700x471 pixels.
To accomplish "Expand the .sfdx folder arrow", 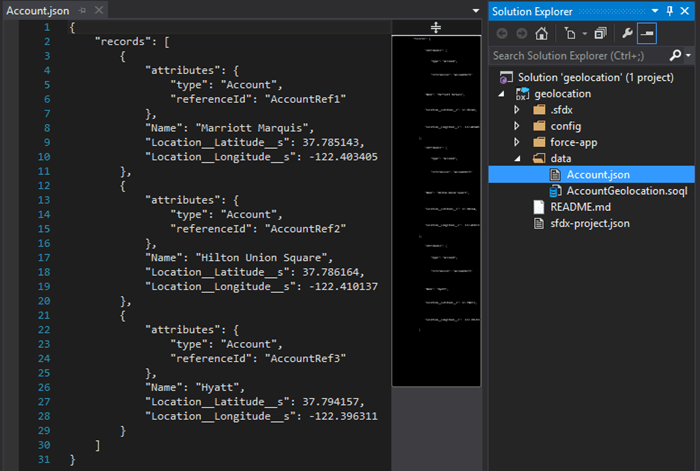I will coord(517,110).
